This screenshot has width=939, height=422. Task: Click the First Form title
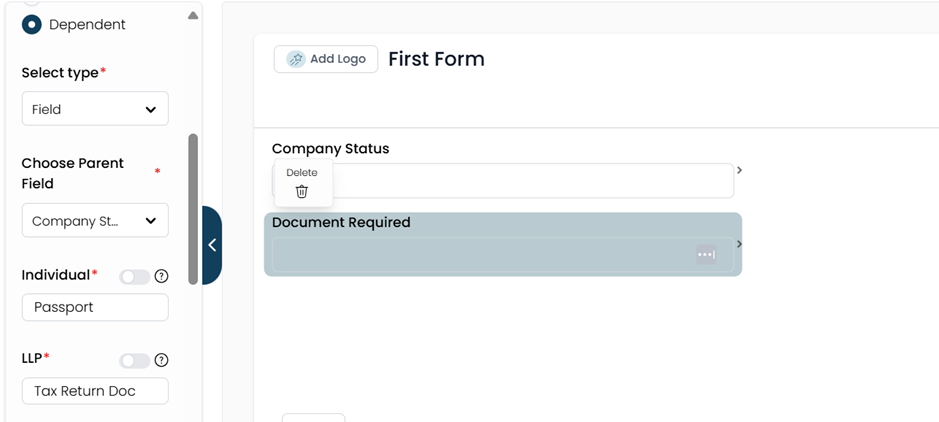point(437,59)
